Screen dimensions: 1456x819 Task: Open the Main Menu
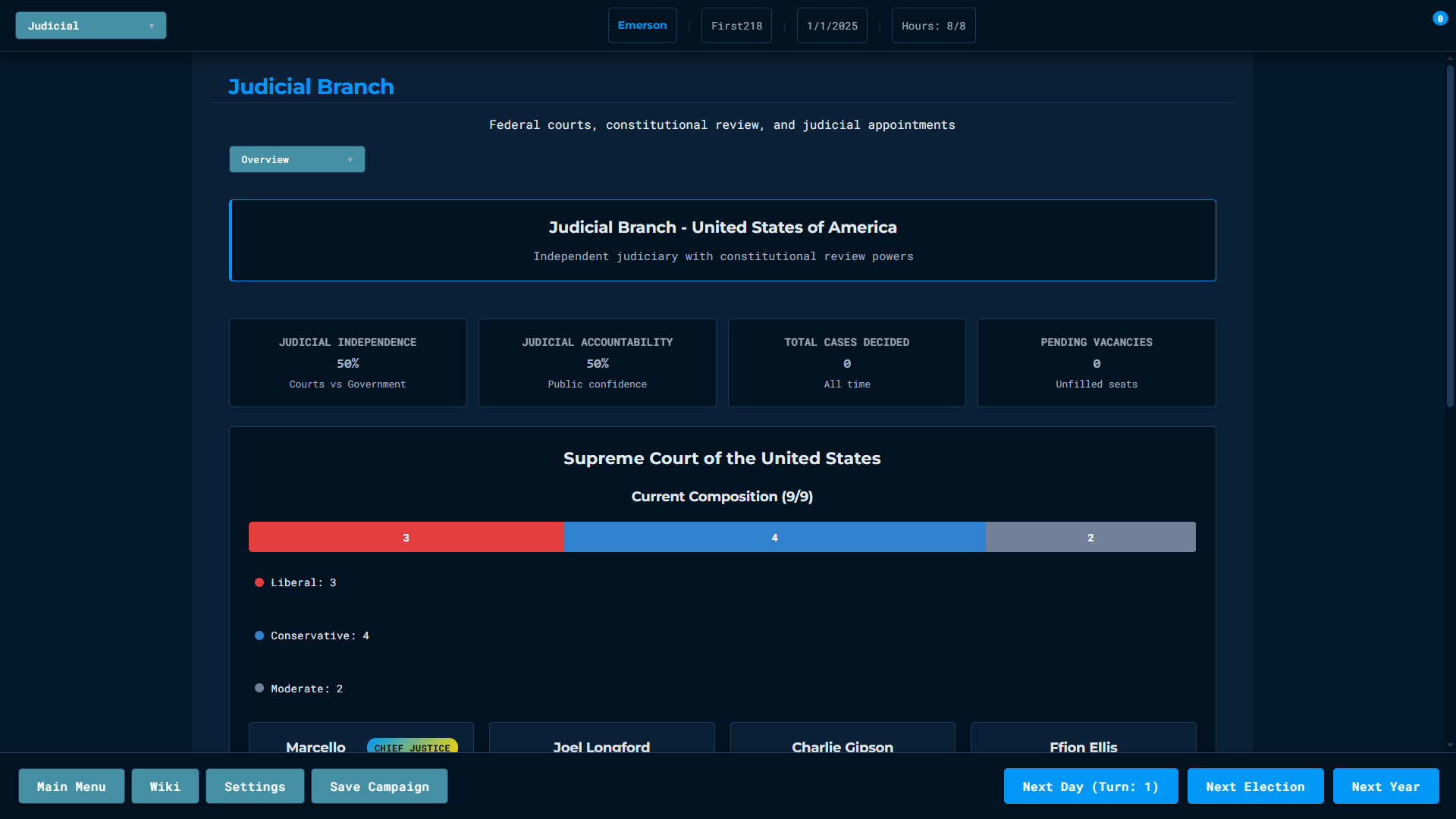[71, 786]
